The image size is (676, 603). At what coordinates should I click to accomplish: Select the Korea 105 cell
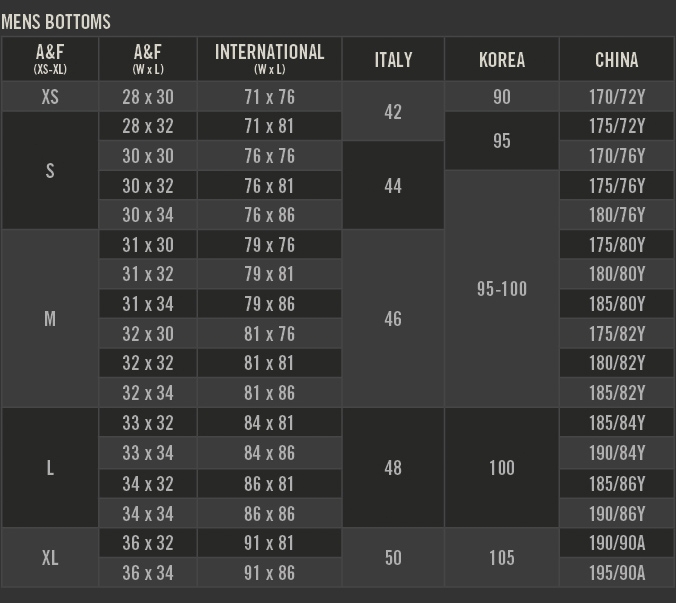click(501, 558)
